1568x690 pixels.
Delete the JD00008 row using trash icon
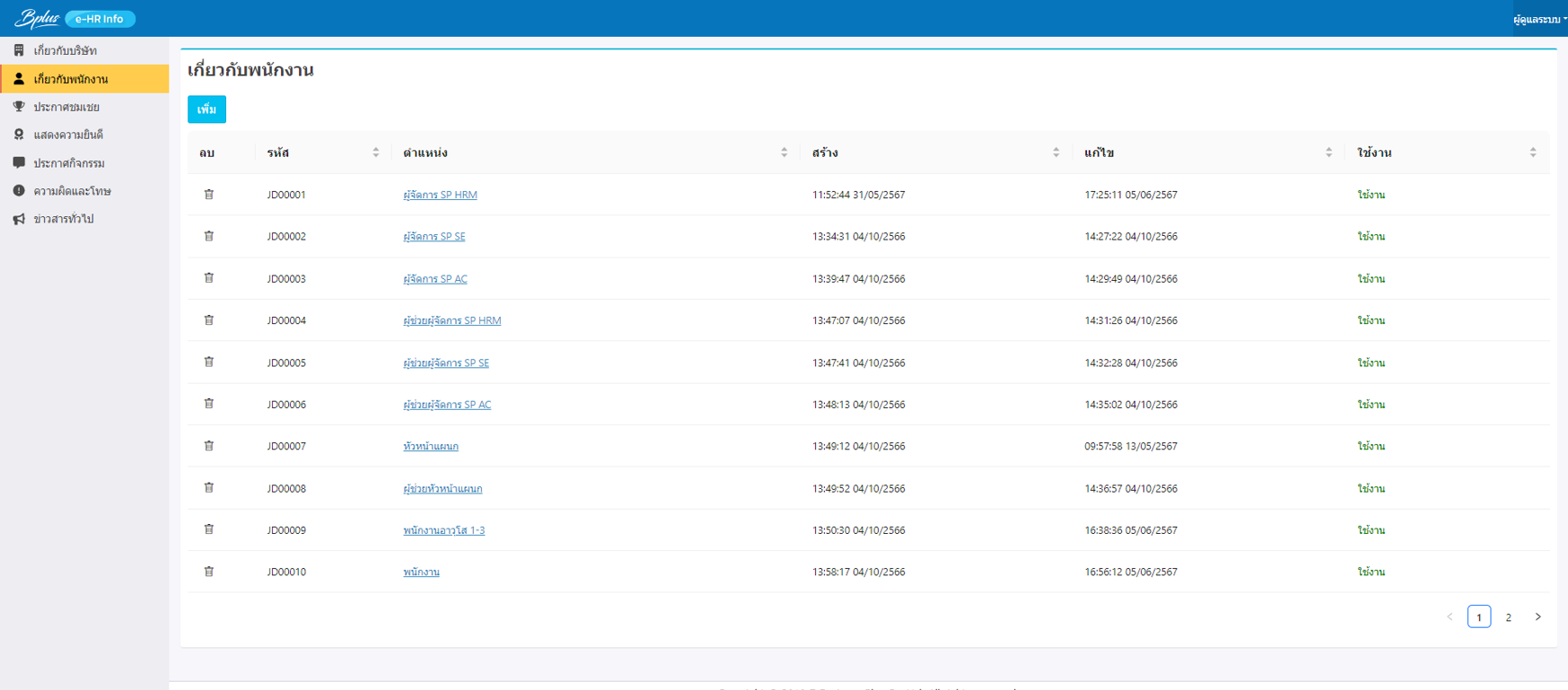tap(208, 487)
